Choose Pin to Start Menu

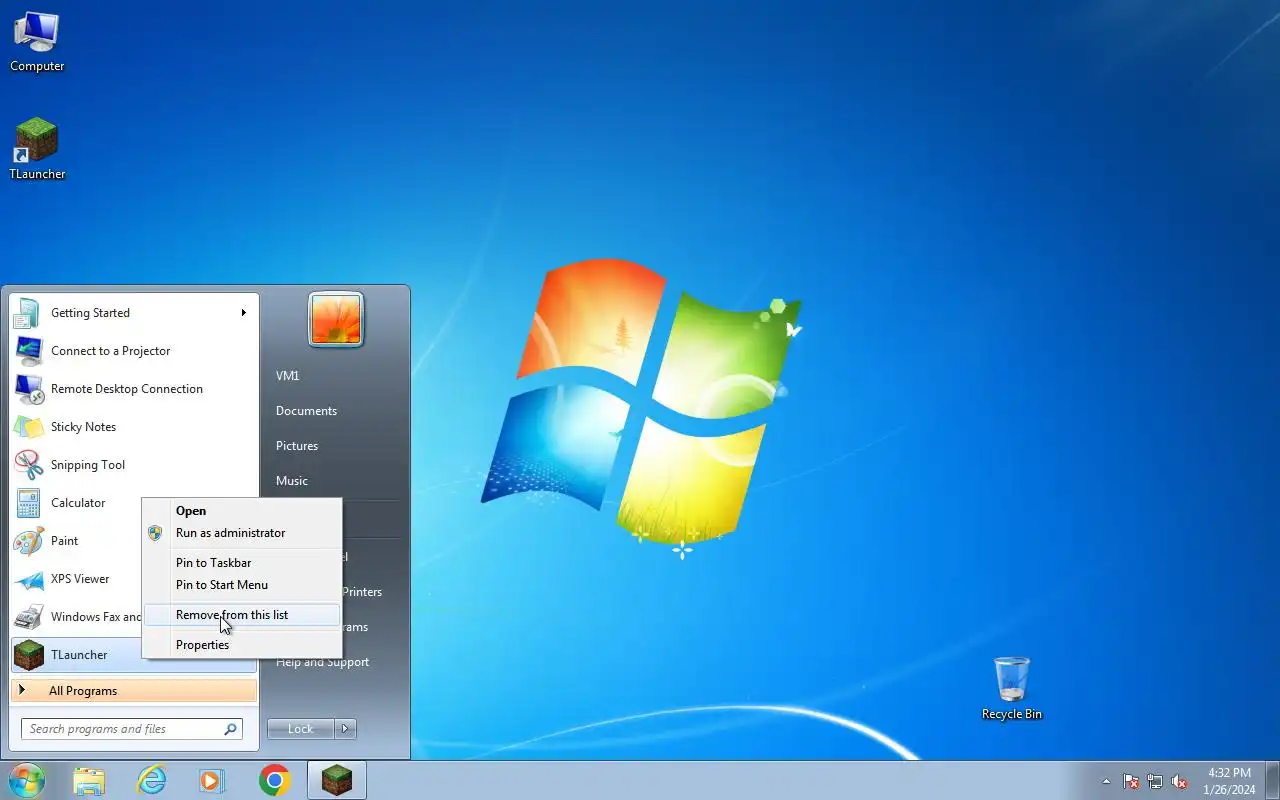click(x=242, y=585)
